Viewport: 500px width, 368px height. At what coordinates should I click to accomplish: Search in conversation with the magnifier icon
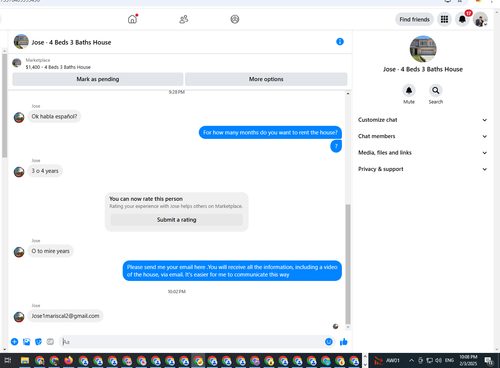click(x=436, y=90)
